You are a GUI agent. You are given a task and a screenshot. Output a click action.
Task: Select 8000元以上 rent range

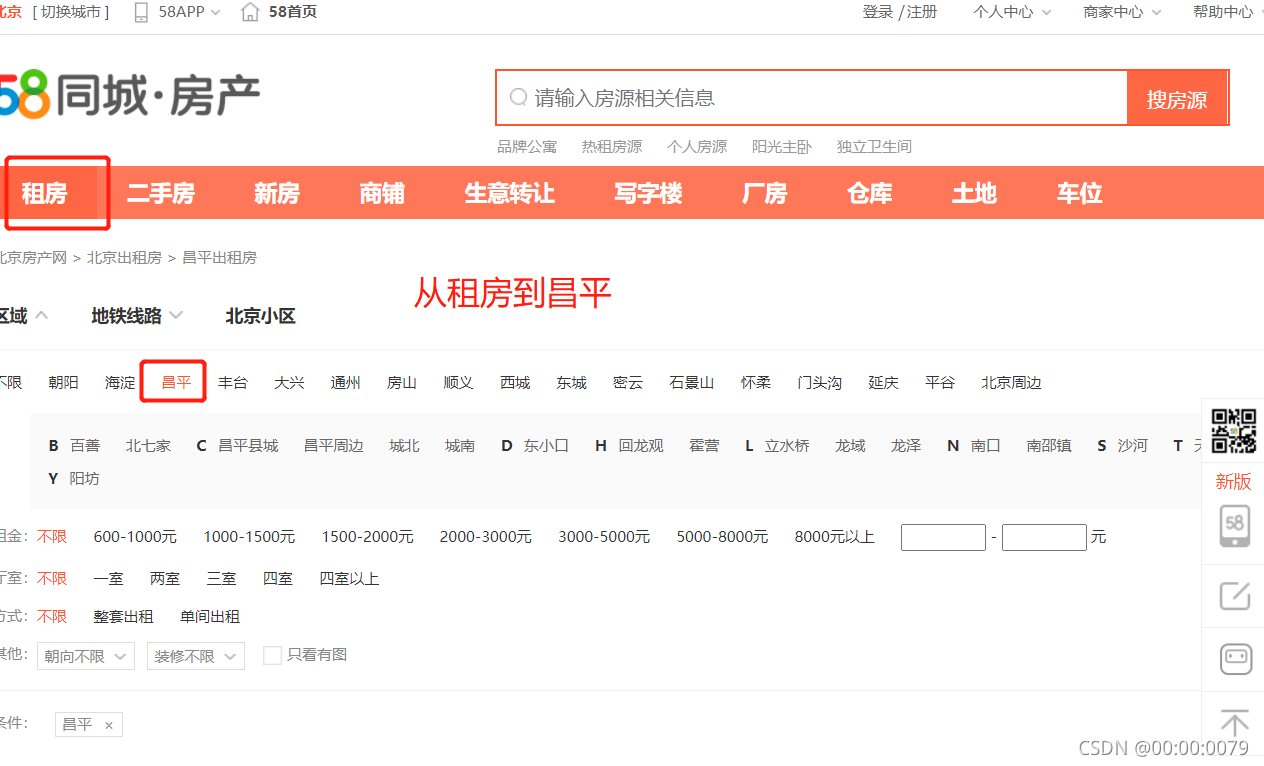tap(835, 537)
